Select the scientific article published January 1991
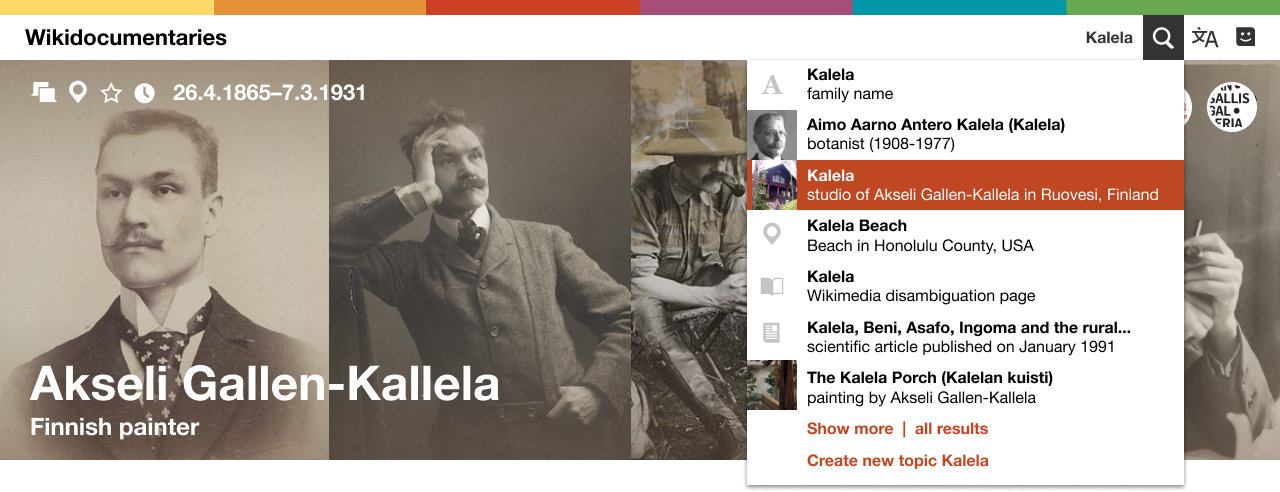Viewport: 1280px width, 492px height. click(x=965, y=337)
